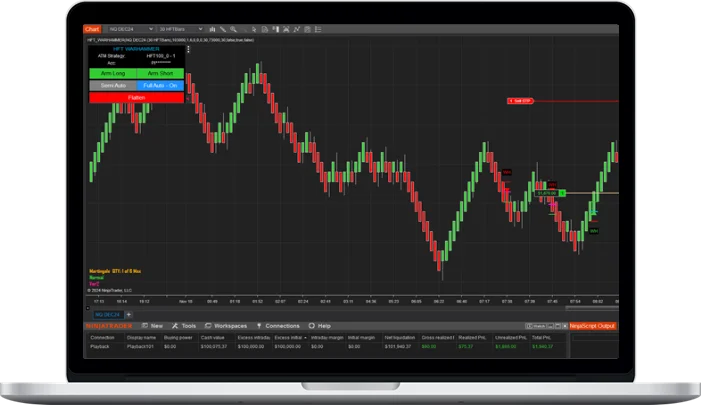Toggle Full Auto On mode
The height and width of the screenshot is (405, 701).
tap(162, 86)
